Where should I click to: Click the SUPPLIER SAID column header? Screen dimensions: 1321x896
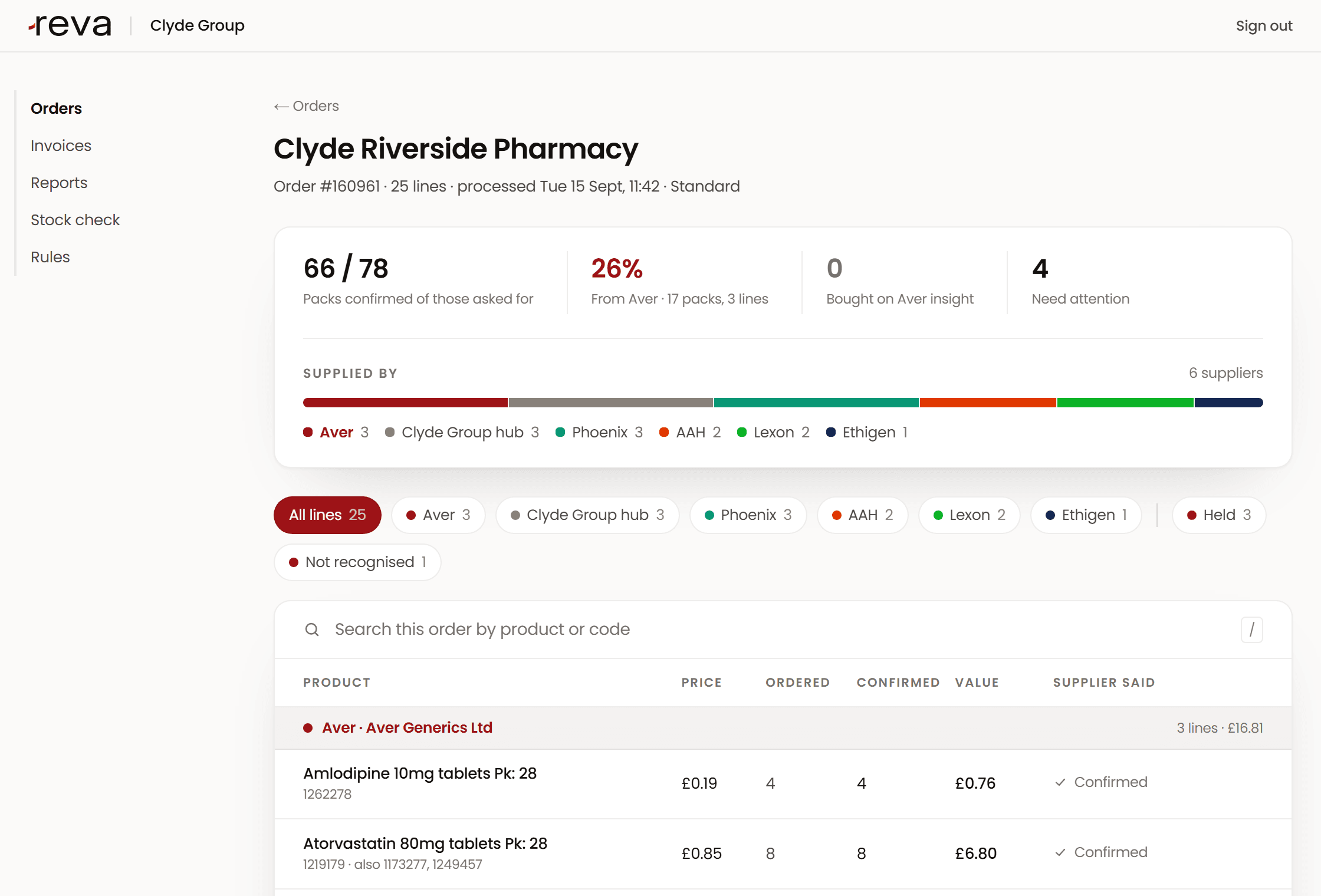[1104, 683]
